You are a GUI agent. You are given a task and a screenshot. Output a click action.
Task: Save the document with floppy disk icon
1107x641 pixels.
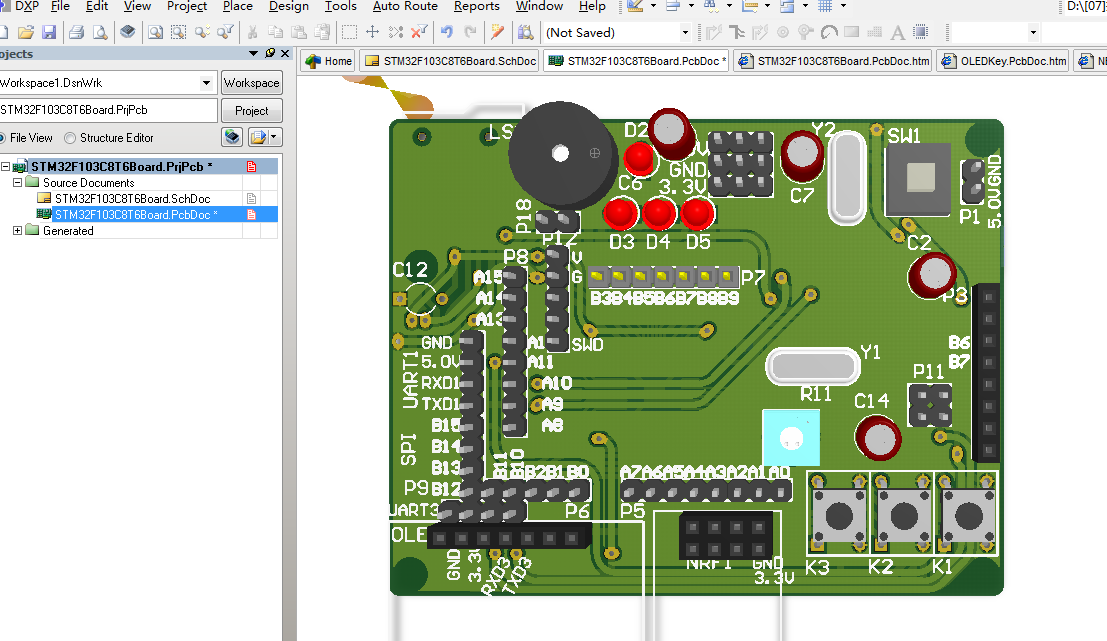(x=49, y=32)
